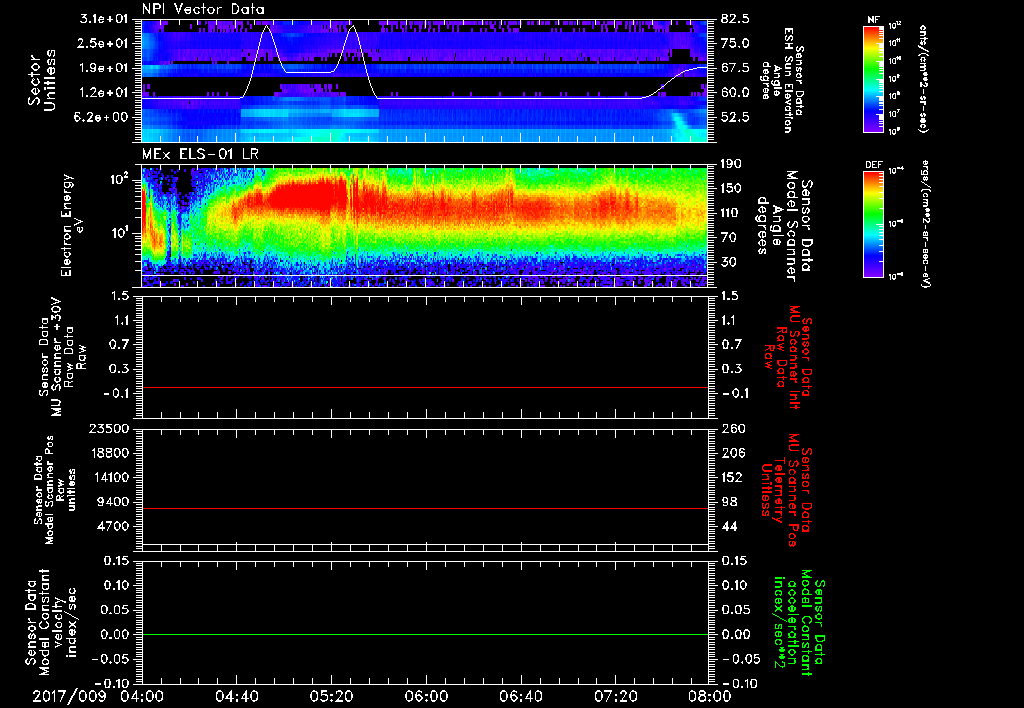Click the white sun elevation curve peak
1024x708 pixels.
pyautogui.click(x=266, y=26)
